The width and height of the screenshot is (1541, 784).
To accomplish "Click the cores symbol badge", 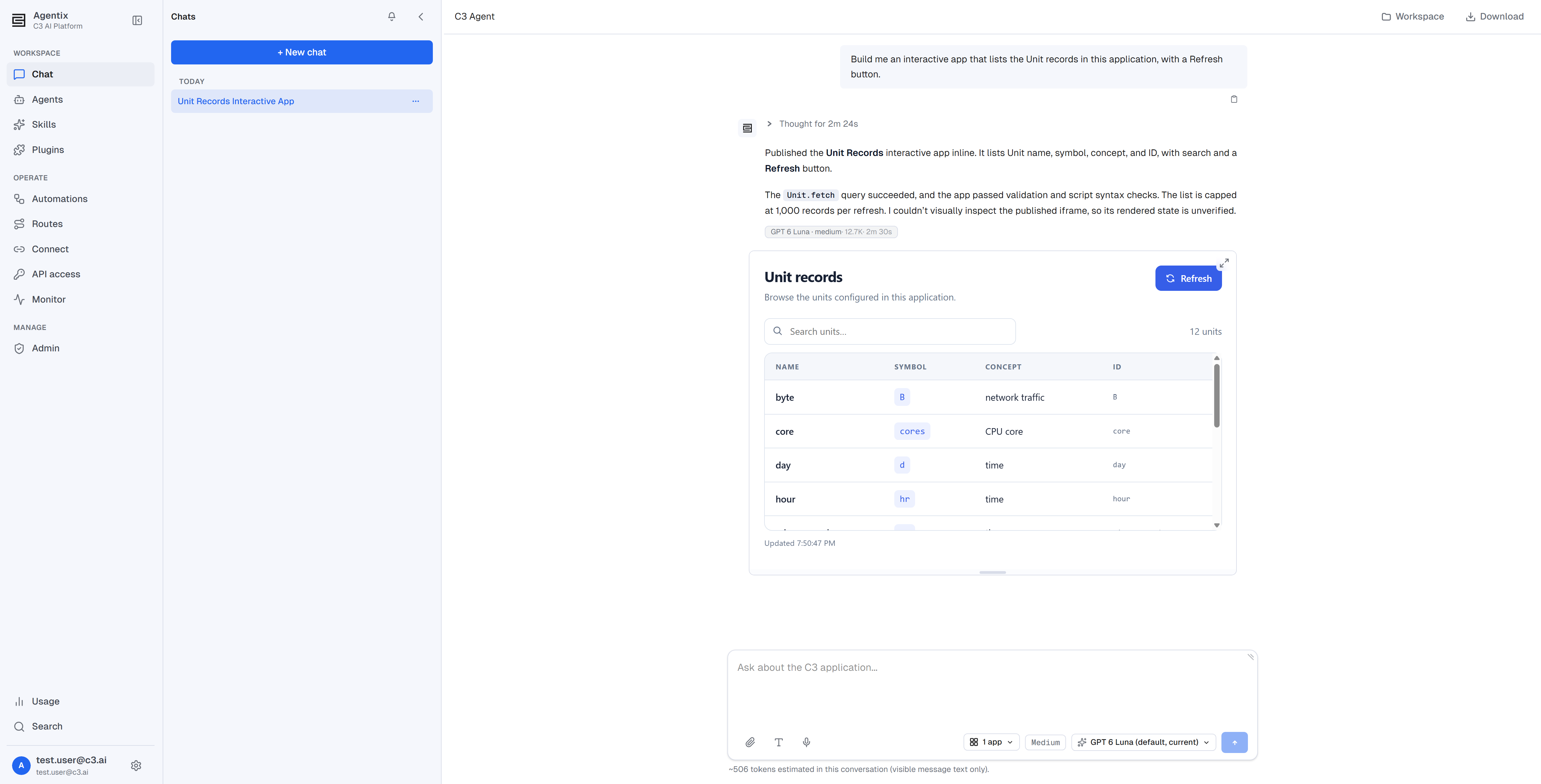I will (x=912, y=431).
